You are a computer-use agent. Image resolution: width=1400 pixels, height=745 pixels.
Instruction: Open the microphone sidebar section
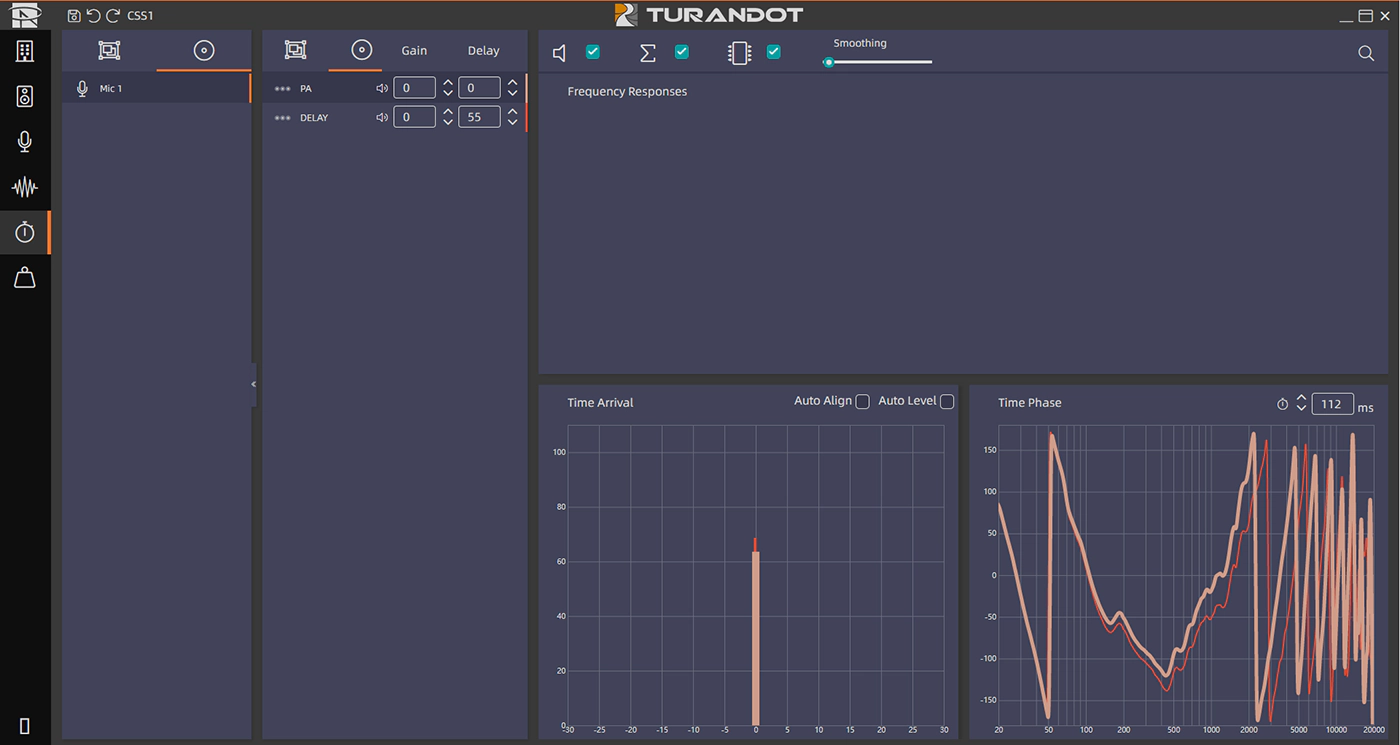(25, 141)
